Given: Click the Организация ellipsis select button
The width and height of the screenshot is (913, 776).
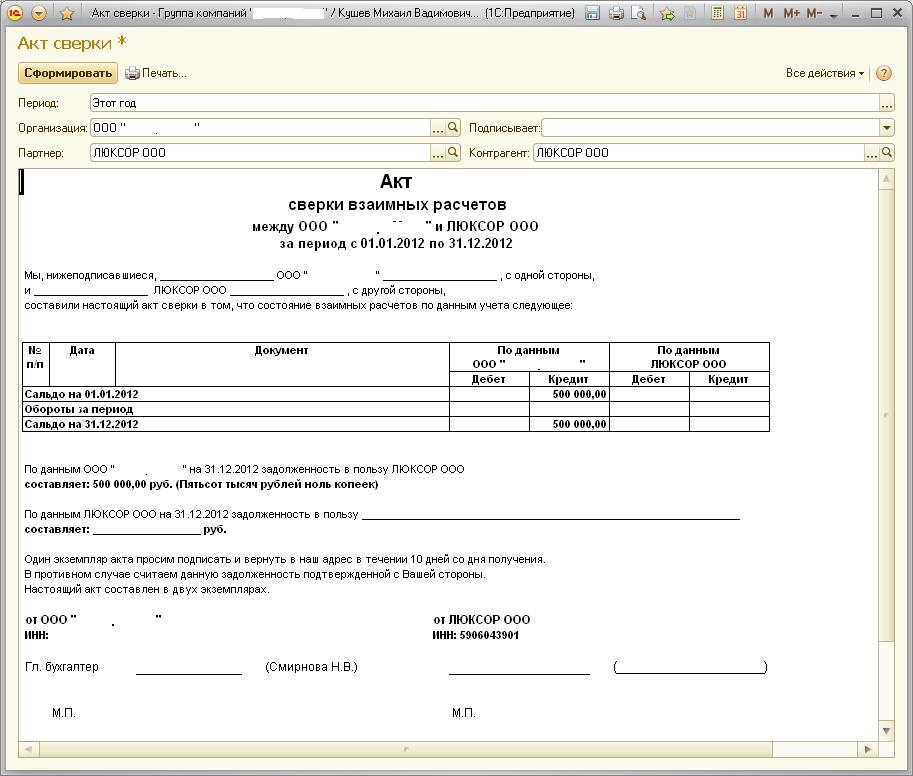Looking at the screenshot, I should (x=437, y=128).
